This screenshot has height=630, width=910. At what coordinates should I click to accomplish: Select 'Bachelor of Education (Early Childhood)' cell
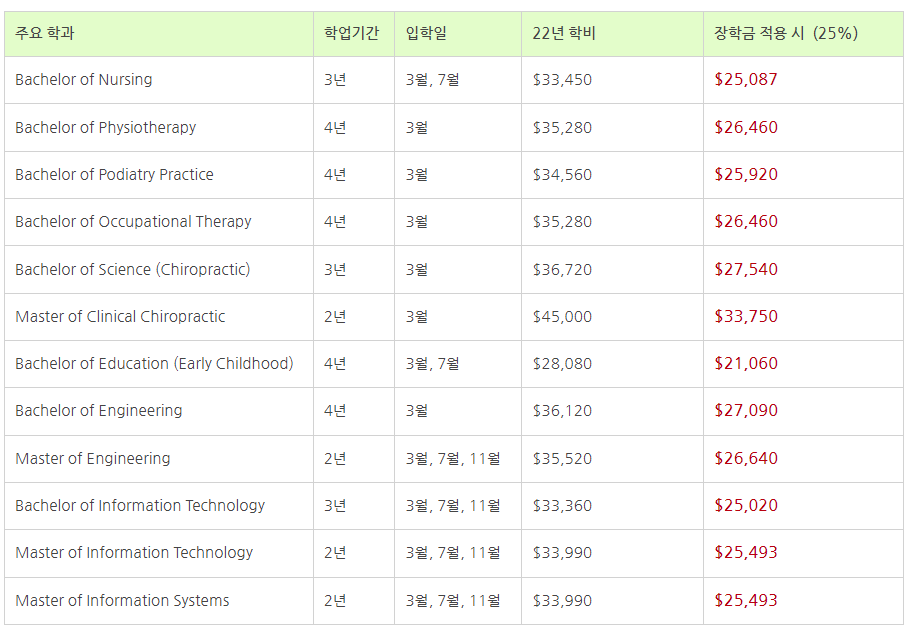tap(159, 364)
